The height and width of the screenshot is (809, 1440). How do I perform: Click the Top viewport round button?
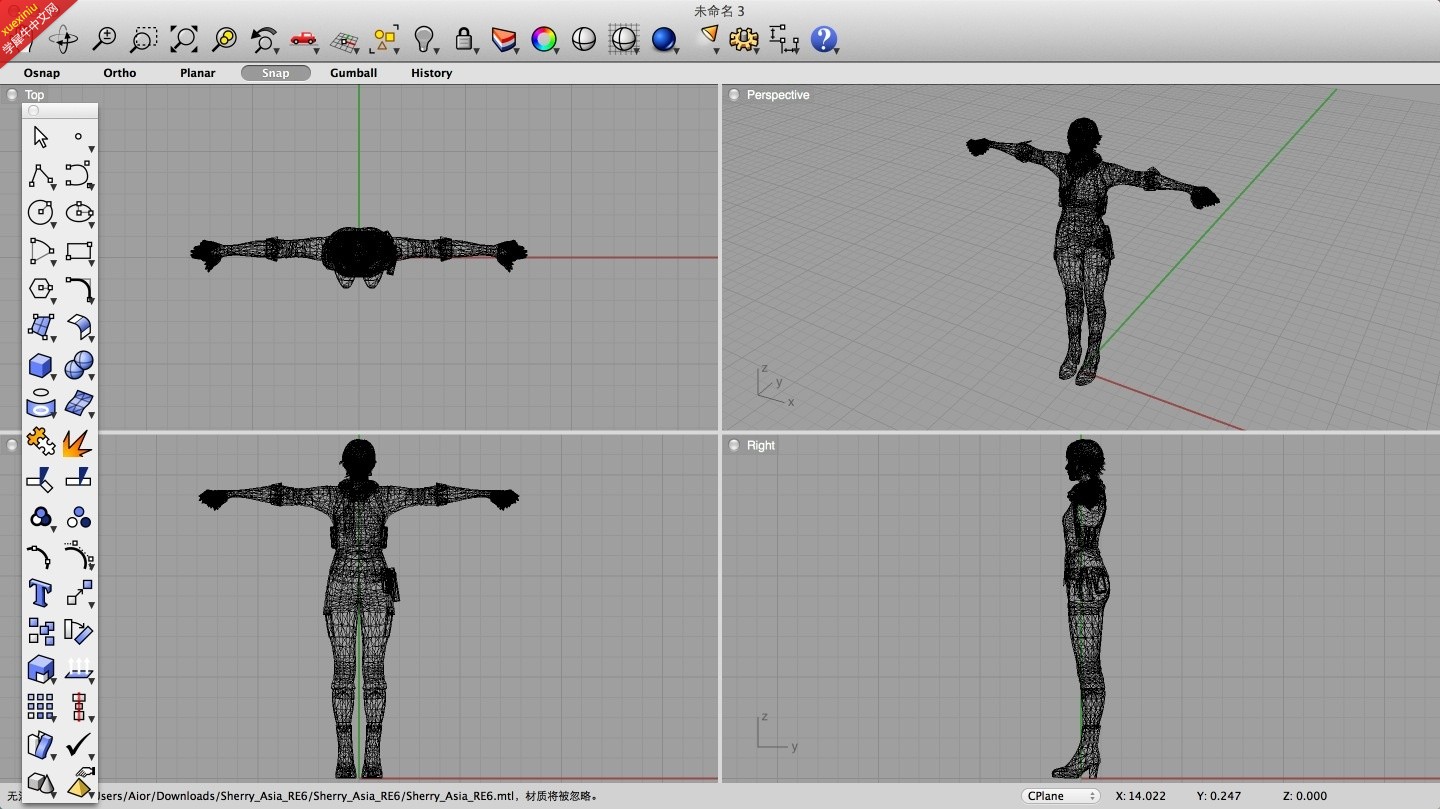pyautogui.click(x=12, y=95)
